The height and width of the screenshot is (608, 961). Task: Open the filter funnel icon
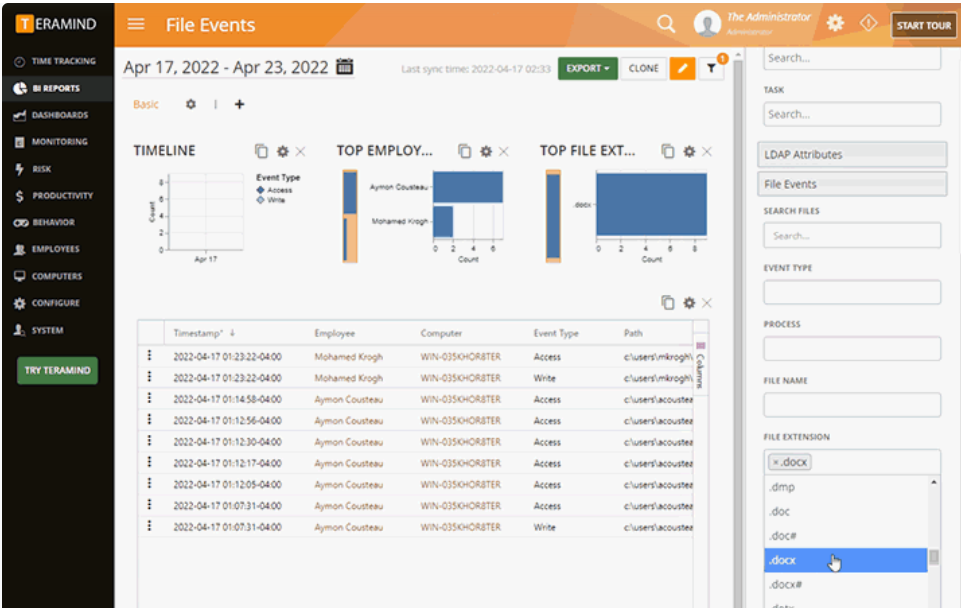711,68
